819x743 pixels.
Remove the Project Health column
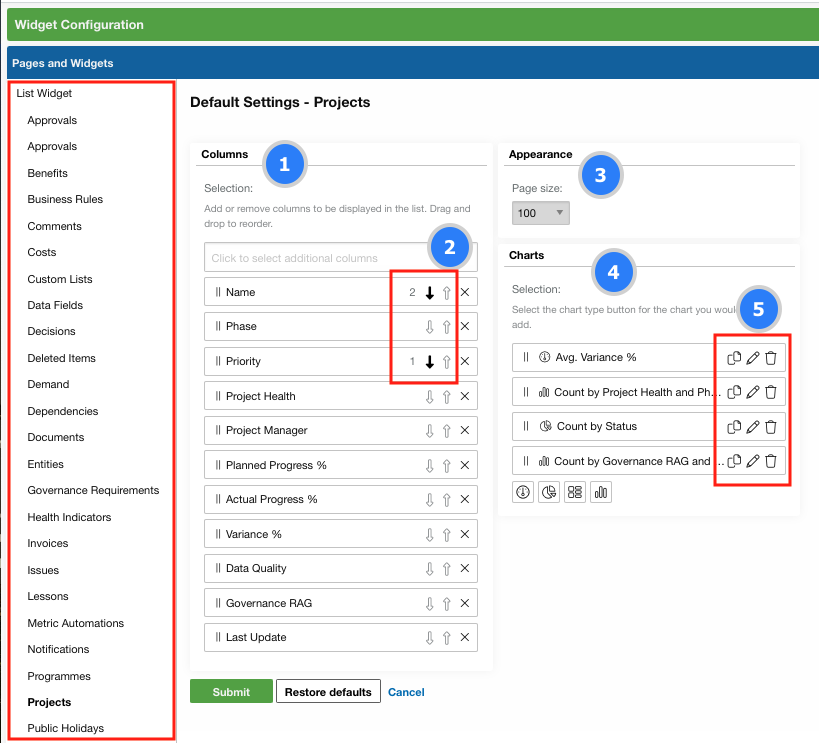[465, 396]
